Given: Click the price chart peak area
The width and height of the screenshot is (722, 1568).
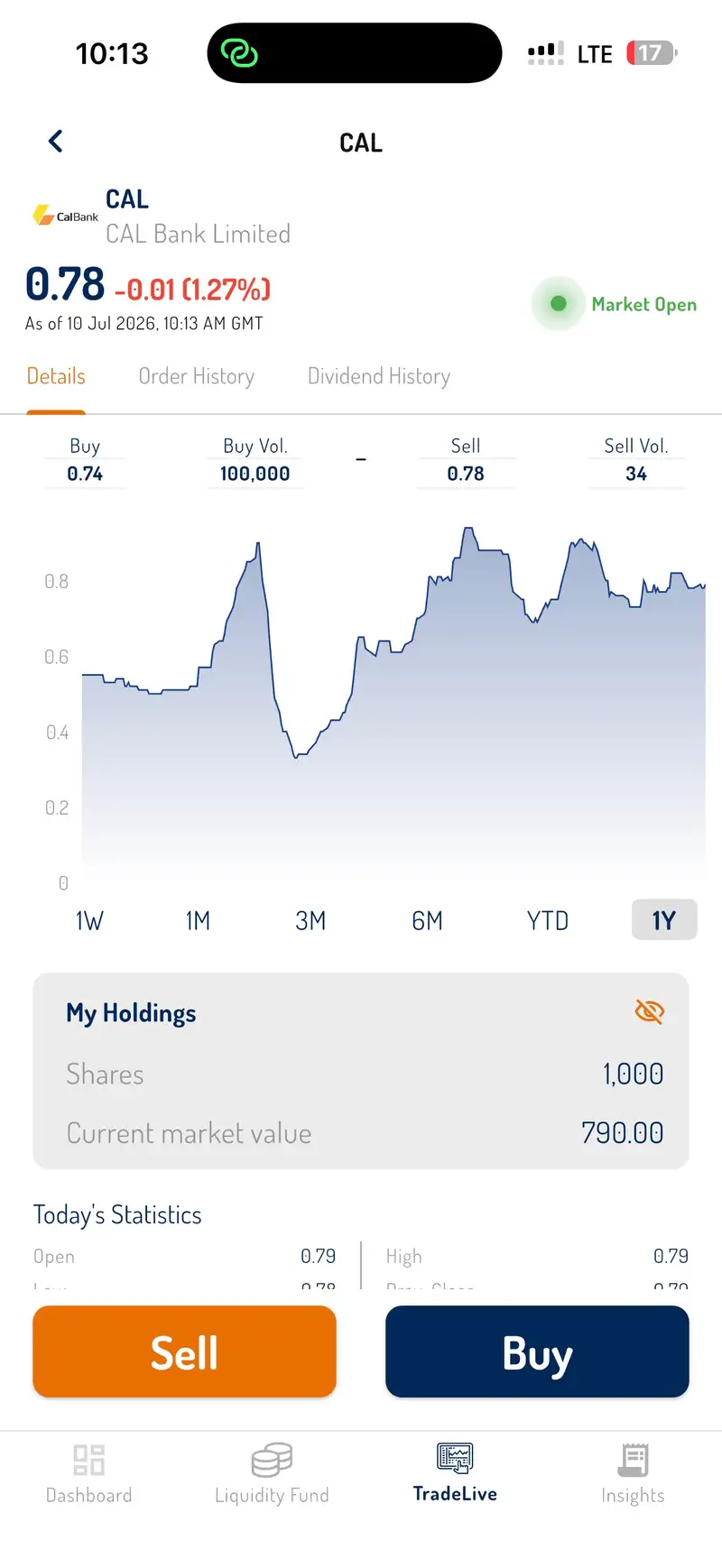Looking at the screenshot, I should (467, 541).
